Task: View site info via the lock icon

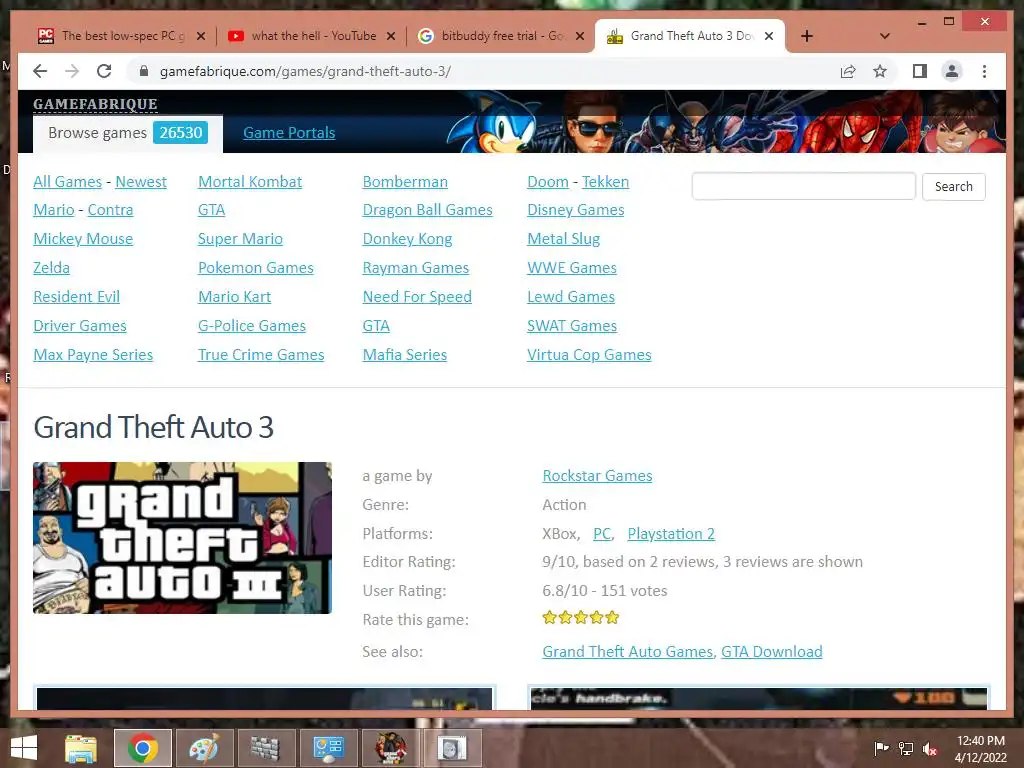Action: click(x=144, y=71)
